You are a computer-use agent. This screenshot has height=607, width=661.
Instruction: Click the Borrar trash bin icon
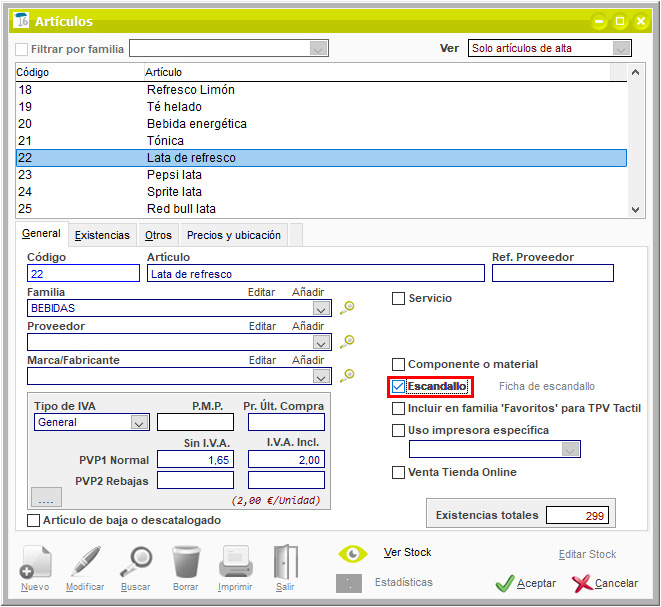(x=185, y=563)
